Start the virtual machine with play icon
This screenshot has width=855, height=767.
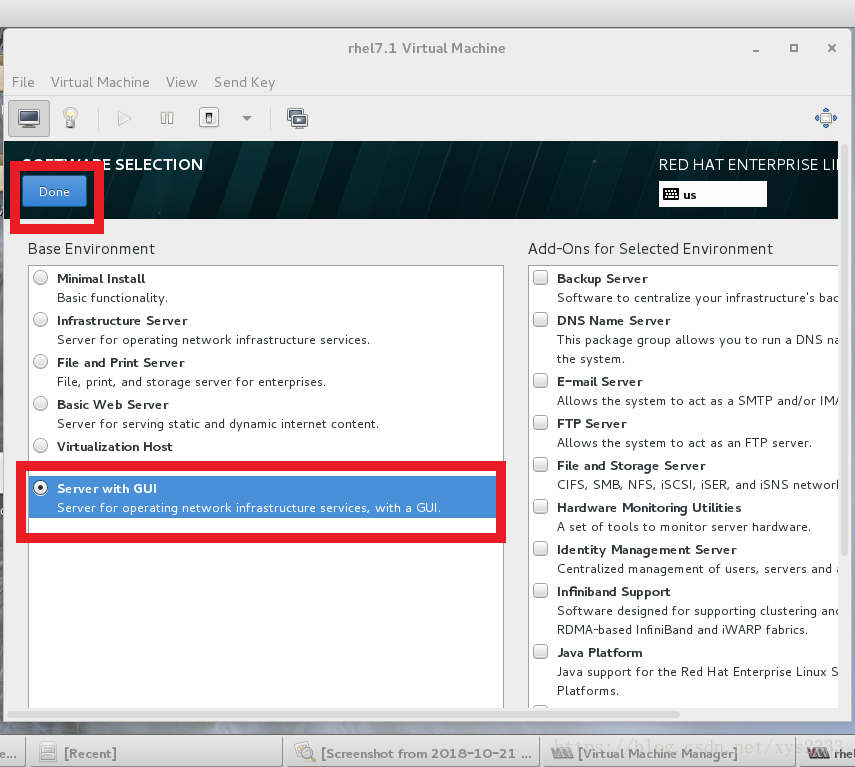click(124, 118)
